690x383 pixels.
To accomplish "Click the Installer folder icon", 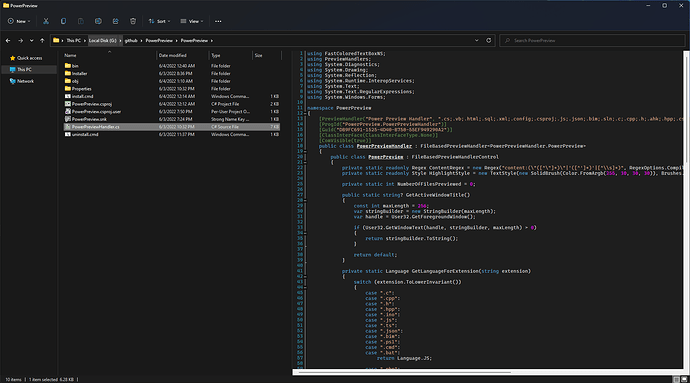I will pos(68,73).
